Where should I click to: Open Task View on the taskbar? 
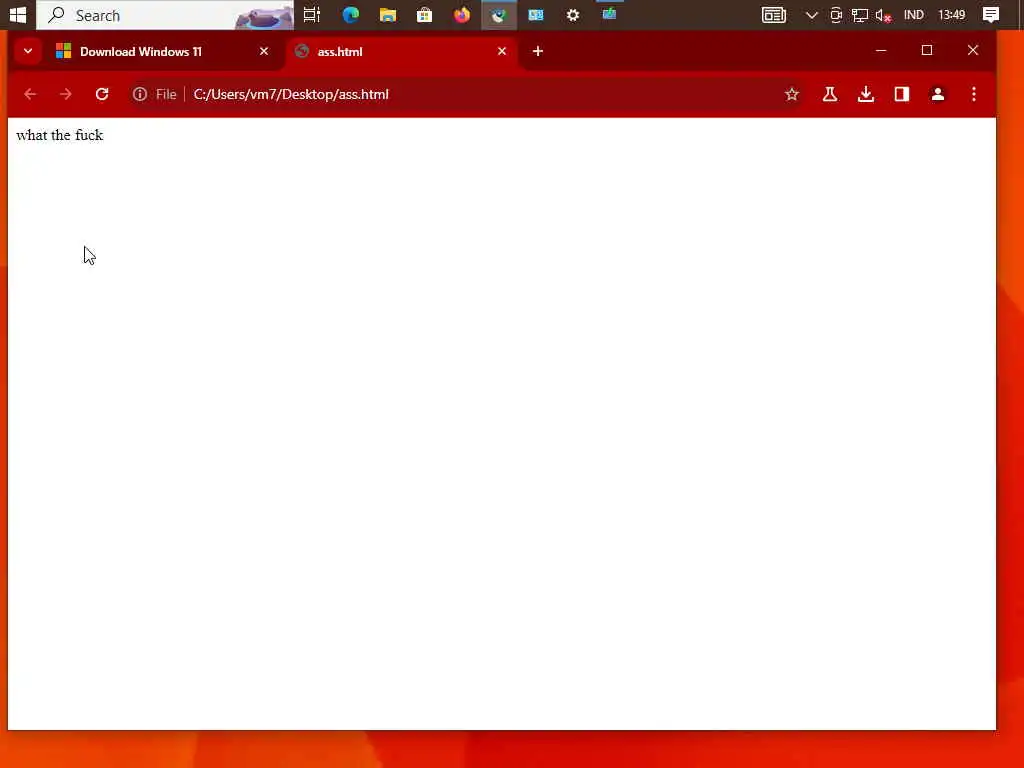pyautogui.click(x=312, y=14)
